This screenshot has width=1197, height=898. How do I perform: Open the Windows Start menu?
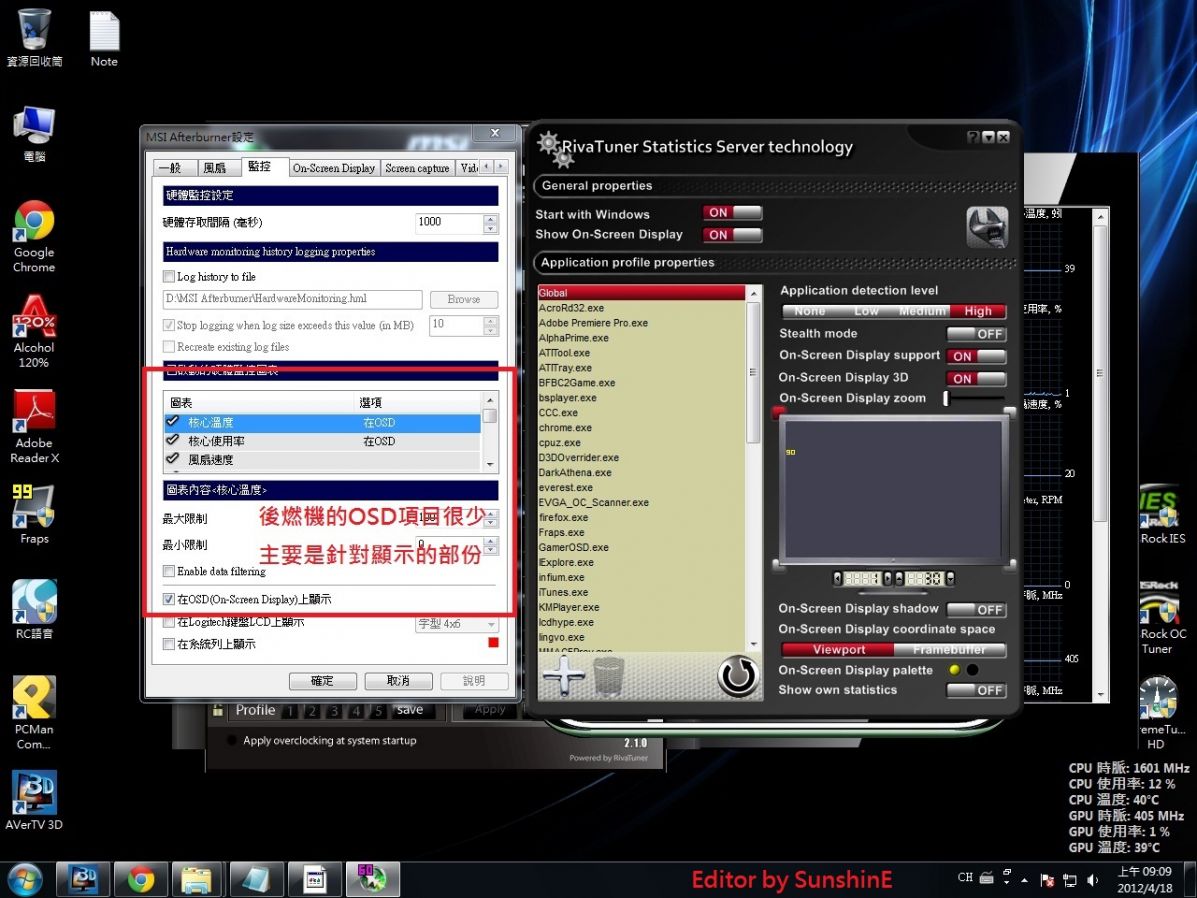pyautogui.click(x=25, y=879)
